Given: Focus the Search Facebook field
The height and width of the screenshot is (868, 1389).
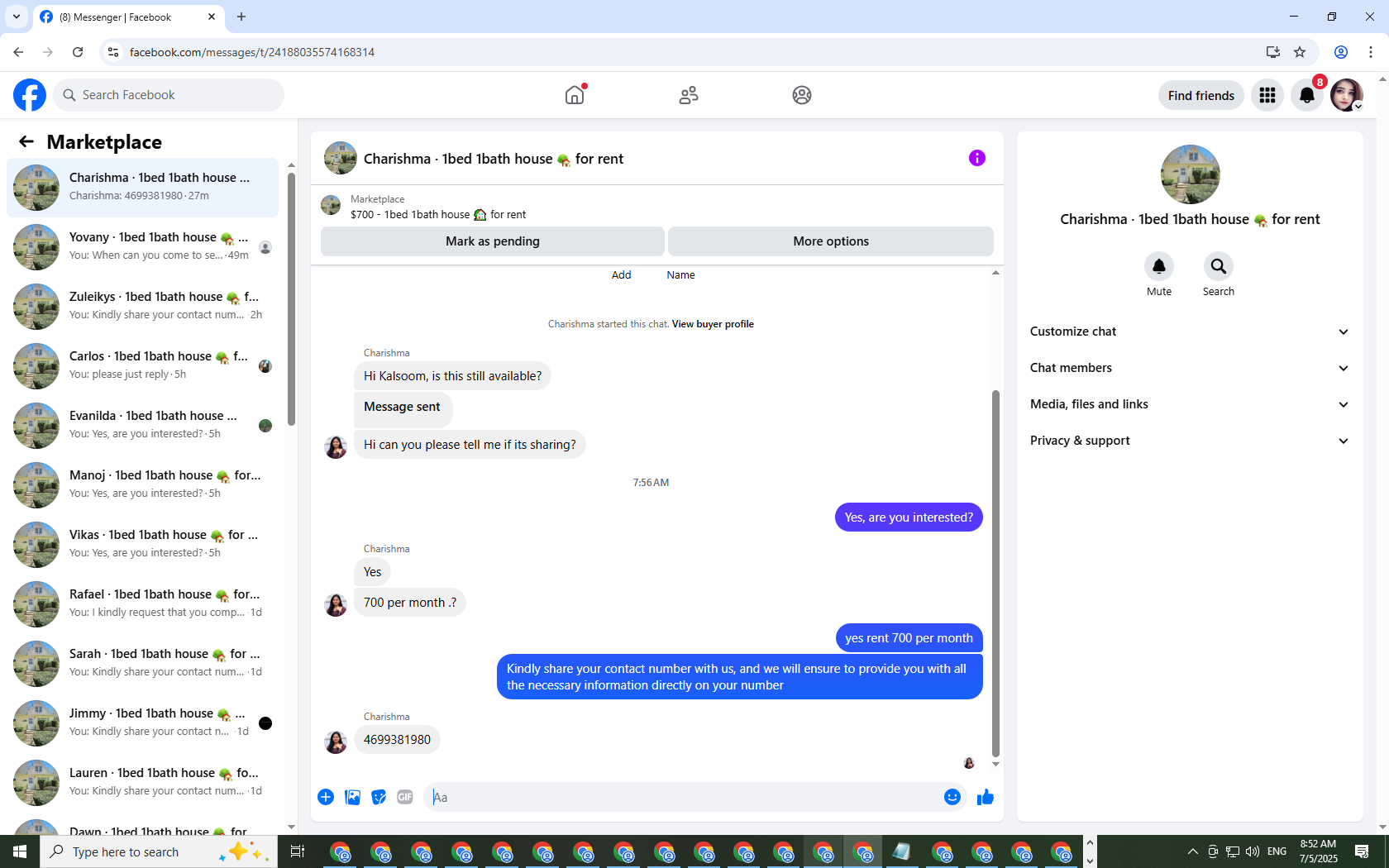Looking at the screenshot, I should (169, 95).
